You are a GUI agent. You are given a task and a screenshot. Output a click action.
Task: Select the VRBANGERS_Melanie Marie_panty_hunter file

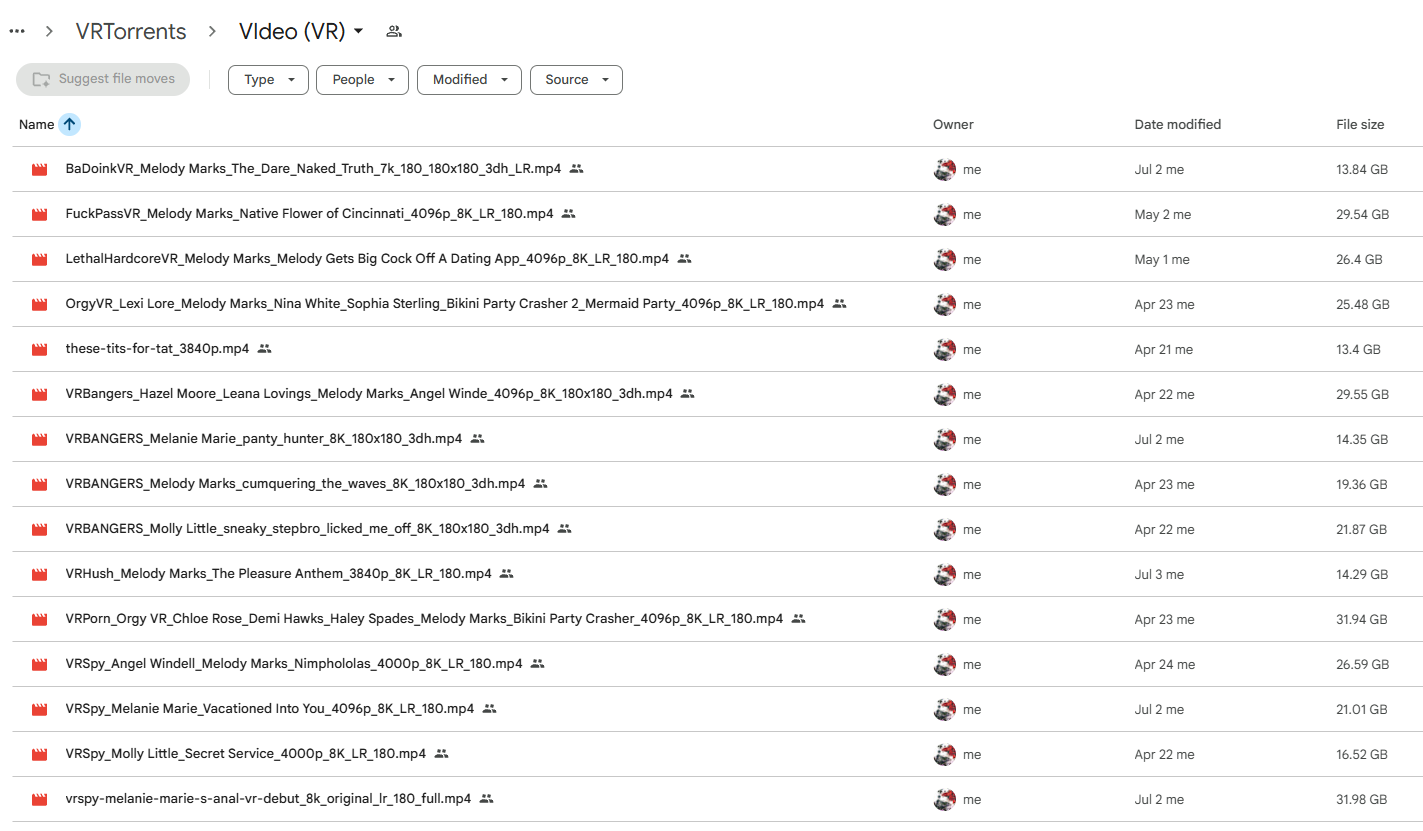pyautogui.click(x=263, y=439)
